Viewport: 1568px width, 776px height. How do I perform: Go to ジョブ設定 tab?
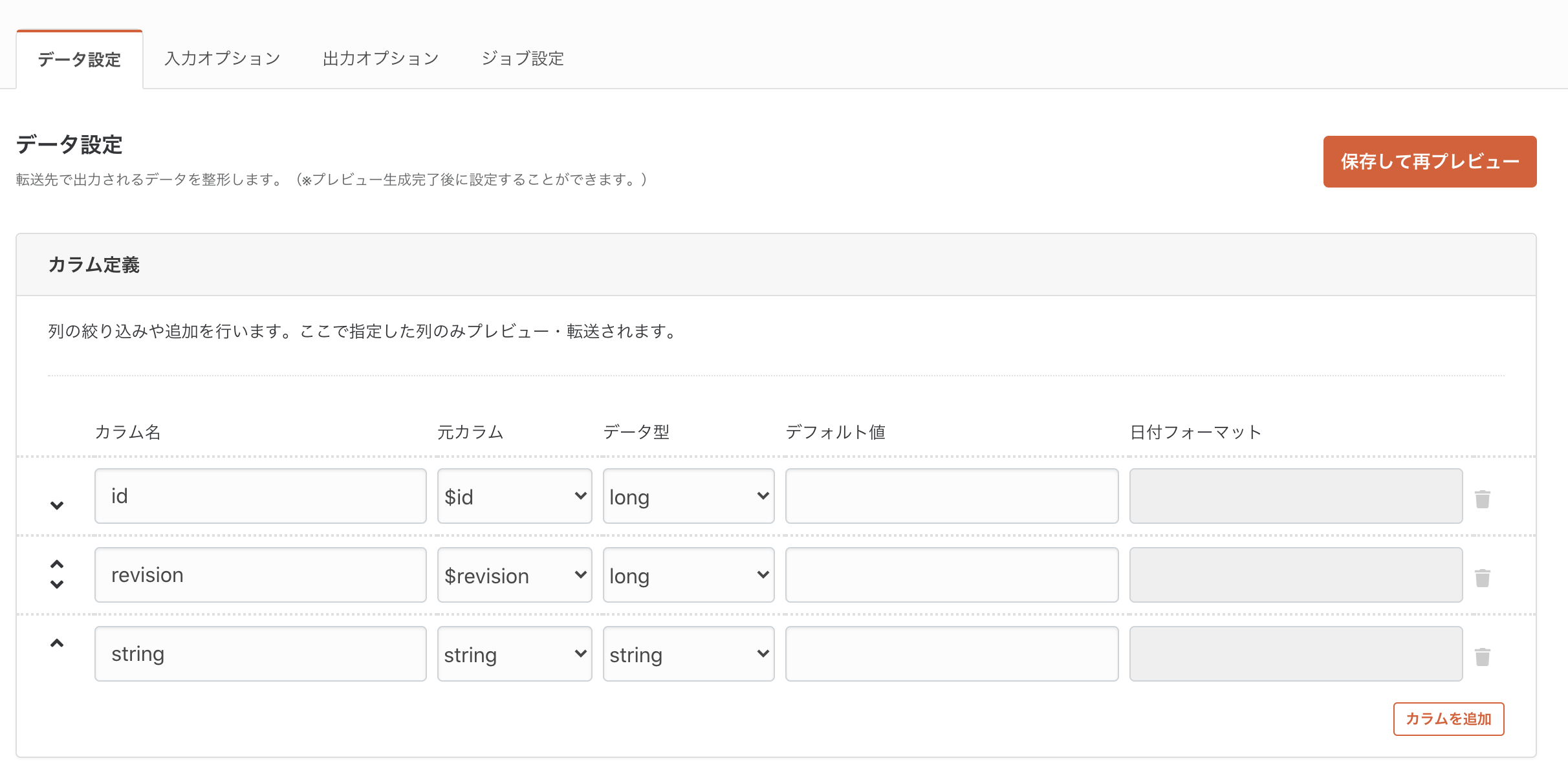[x=523, y=59]
